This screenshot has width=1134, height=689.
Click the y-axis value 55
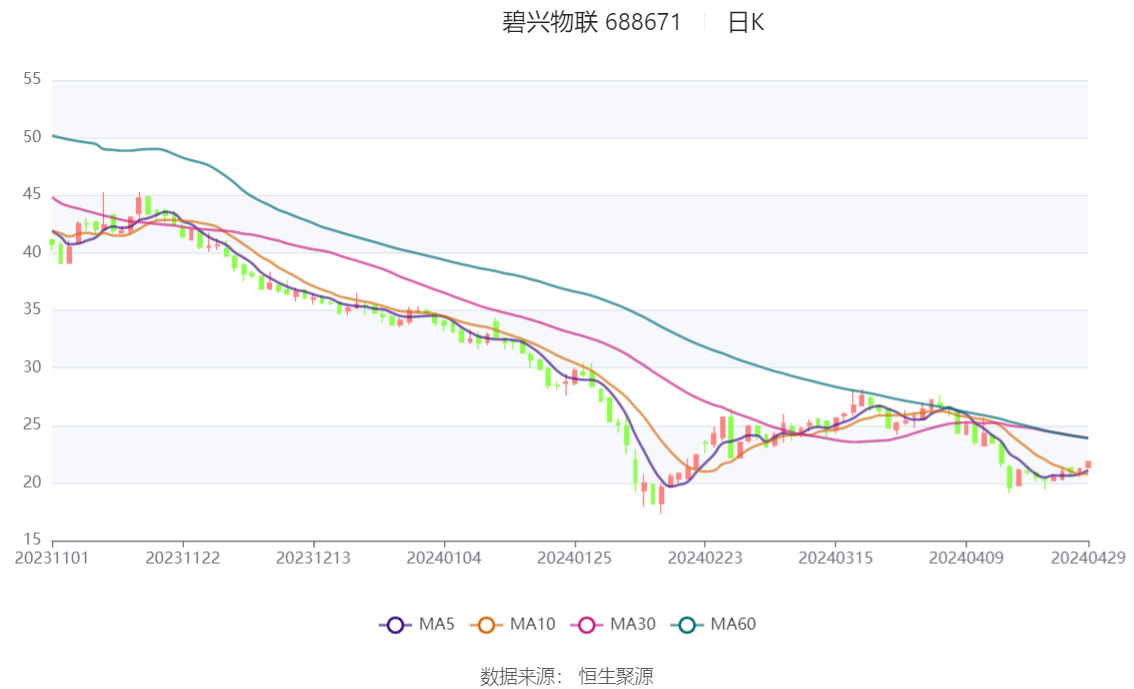click(32, 79)
